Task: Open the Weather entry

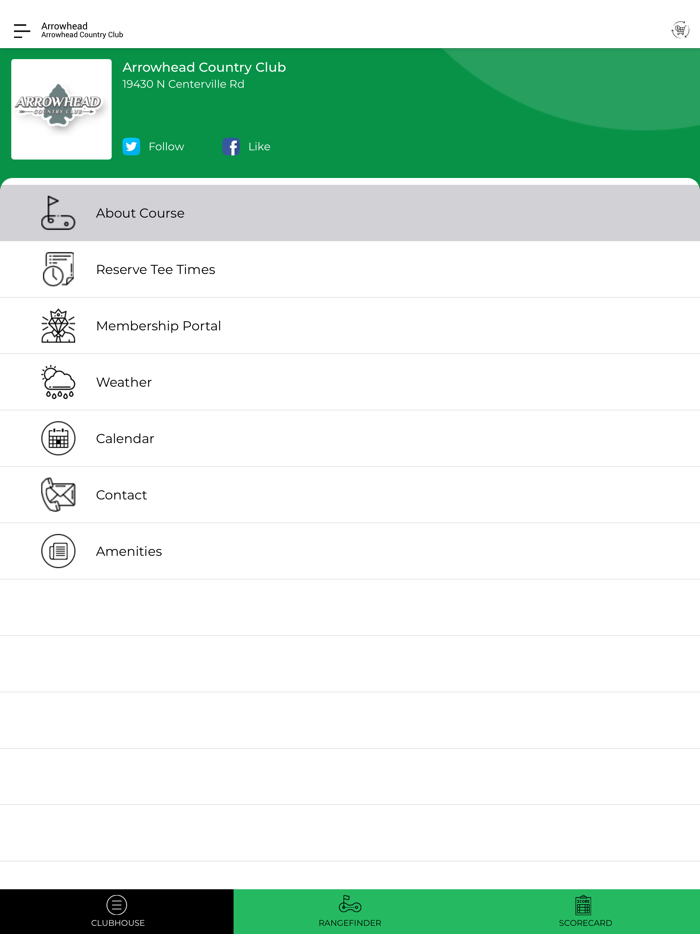Action: pos(350,382)
